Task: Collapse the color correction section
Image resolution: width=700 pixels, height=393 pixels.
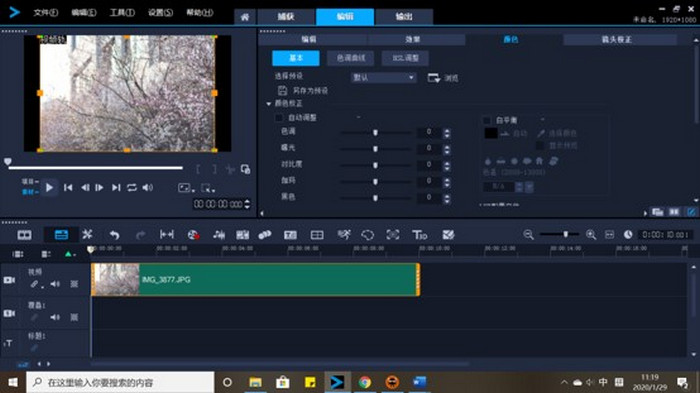Action: [x=269, y=104]
